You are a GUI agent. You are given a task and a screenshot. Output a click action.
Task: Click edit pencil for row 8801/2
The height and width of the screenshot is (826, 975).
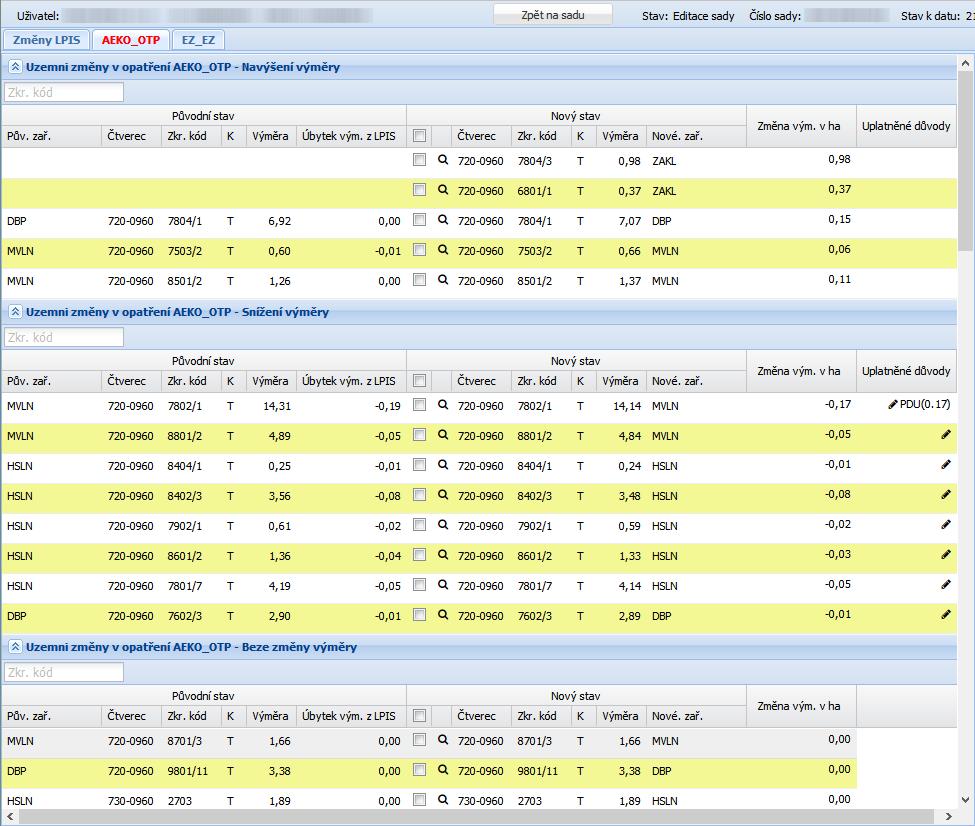[946, 434]
